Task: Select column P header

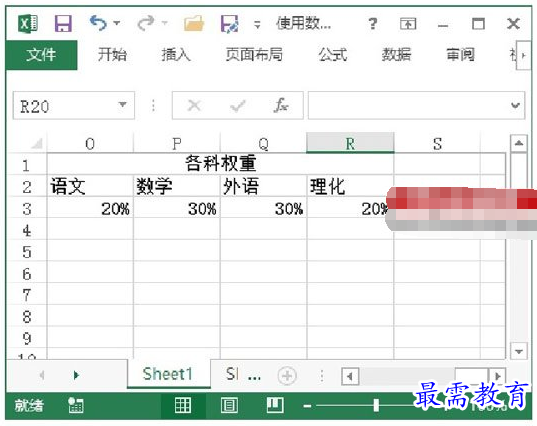Action: click(x=177, y=143)
